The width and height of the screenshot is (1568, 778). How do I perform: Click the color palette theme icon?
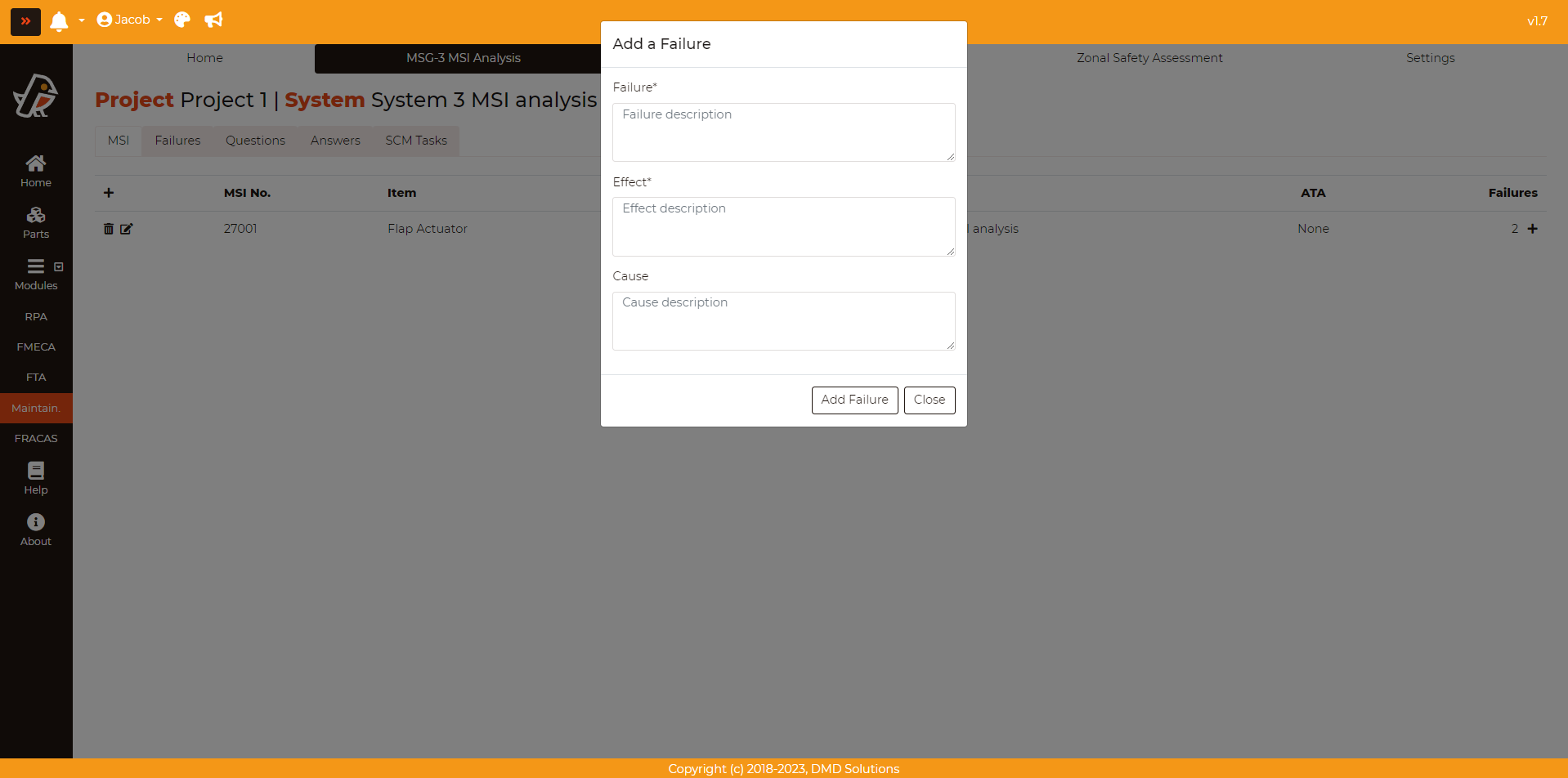182,20
